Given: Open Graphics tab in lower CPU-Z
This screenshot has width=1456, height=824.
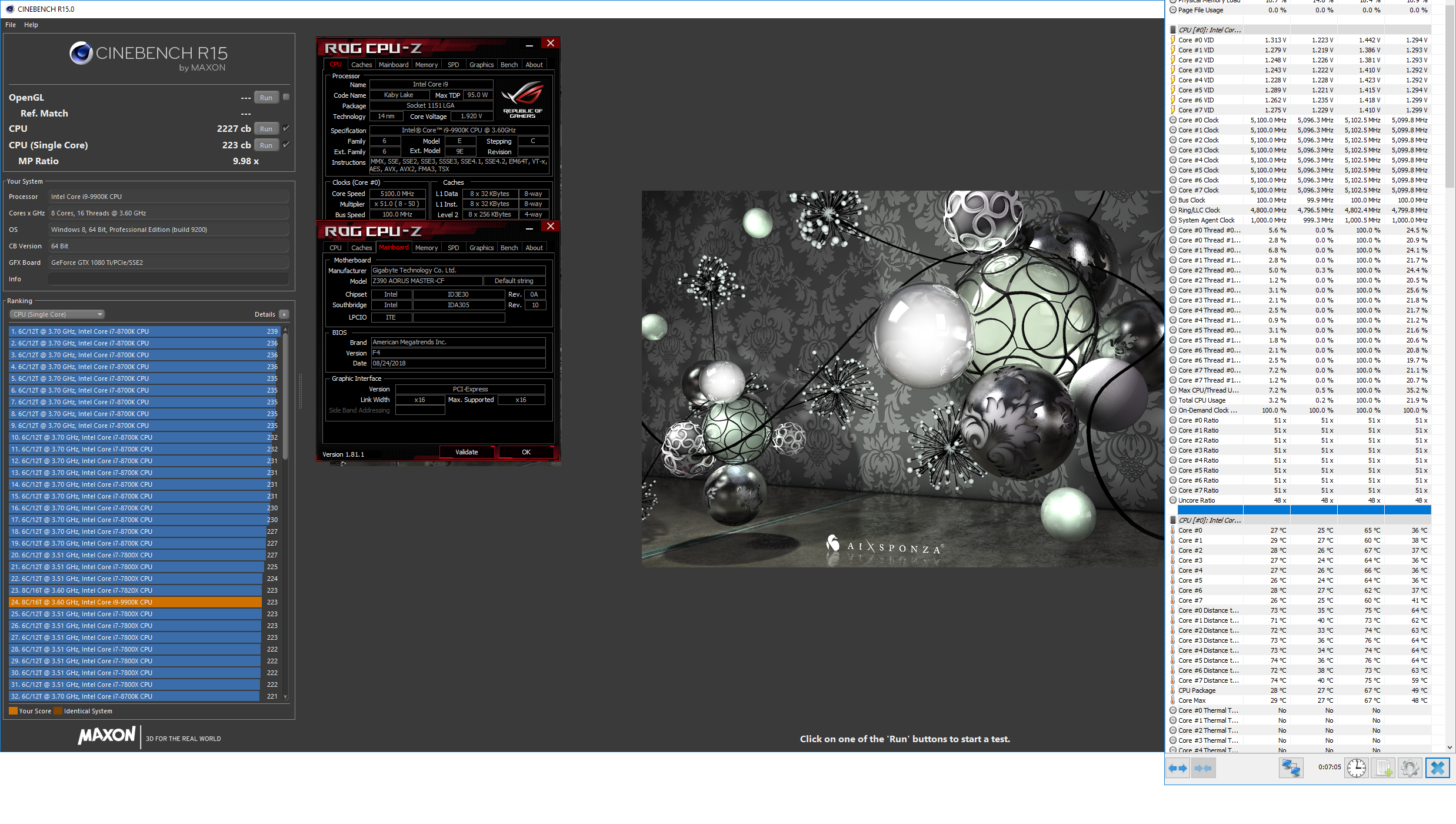Looking at the screenshot, I should 482,248.
